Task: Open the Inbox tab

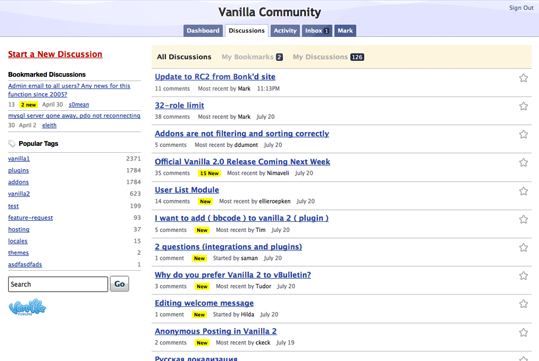Action: pyautogui.click(x=317, y=31)
